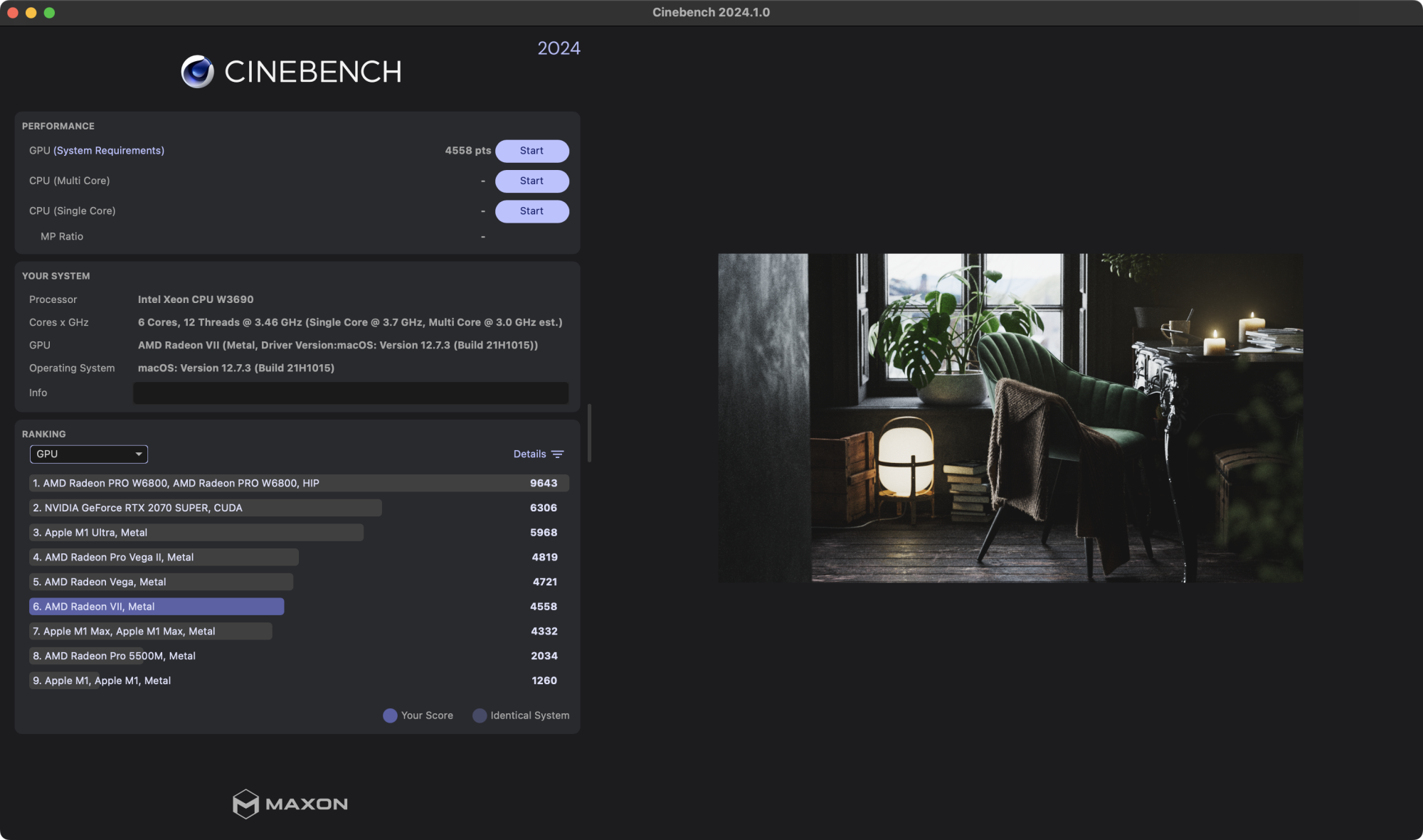Click the Cinebench logo icon
Image resolution: width=1423 pixels, height=840 pixels.
tap(197, 70)
